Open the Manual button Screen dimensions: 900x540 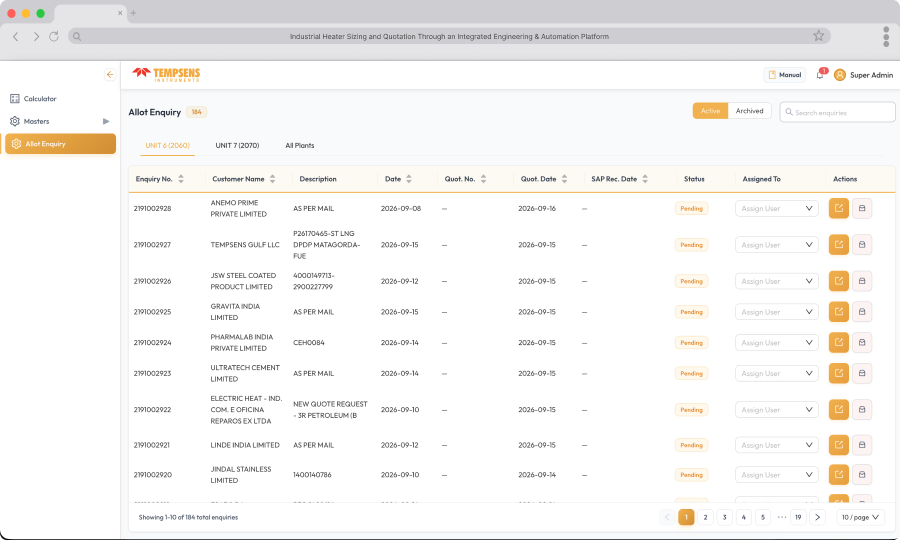pyautogui.click(x=785, y=75)
